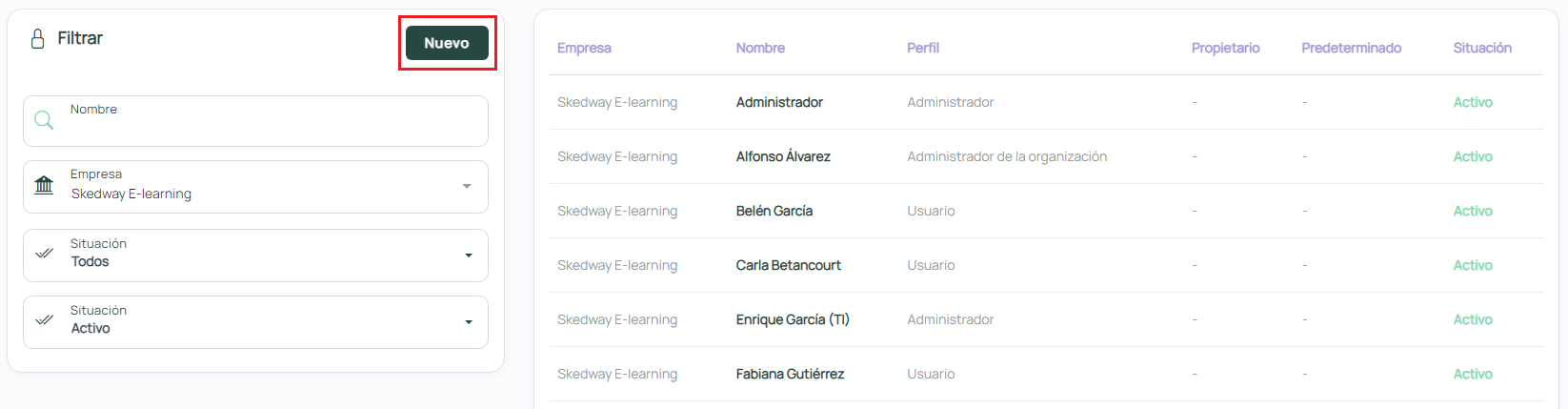Click the magnifier icon in Nombre field
The width and height of the screenshot is (1568, 409).
(44, 121)
